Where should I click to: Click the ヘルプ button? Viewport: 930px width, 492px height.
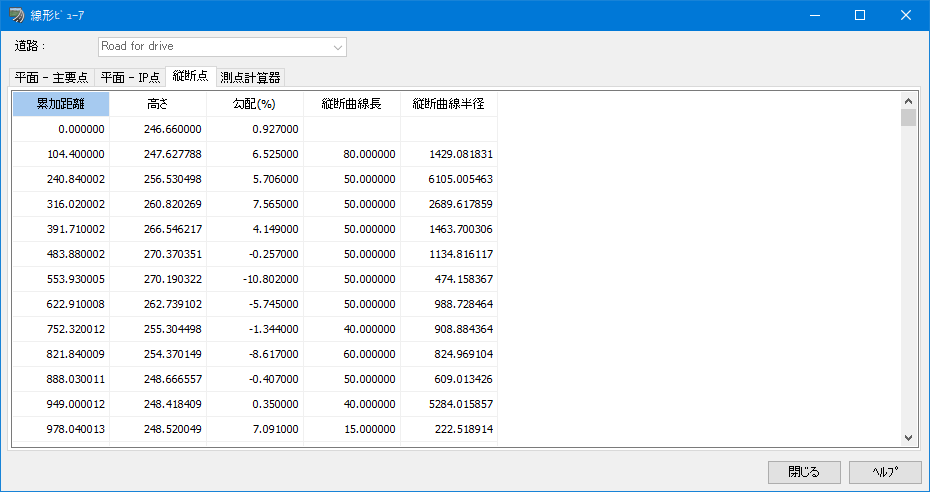click(885, 472)
